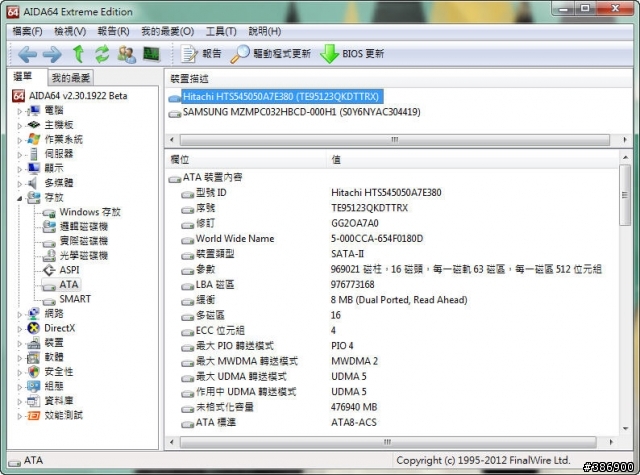Select the 作業系統 Windows flag icon
640x475 pixels.
(x=33, y=140)
